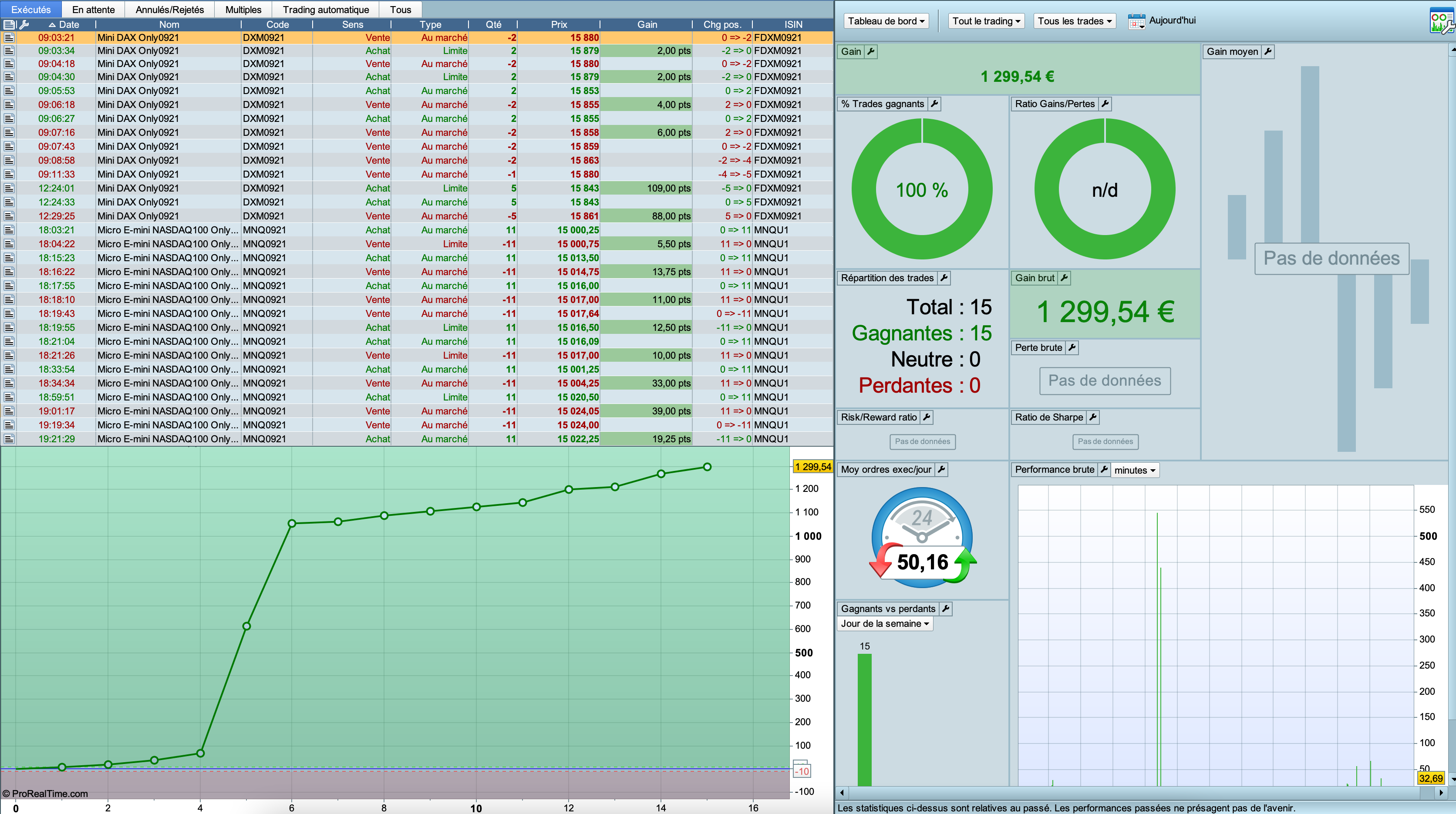
Task: Open the Annulés/Rejetés tab
Action: pyautogui.click(x=169, y=10)
